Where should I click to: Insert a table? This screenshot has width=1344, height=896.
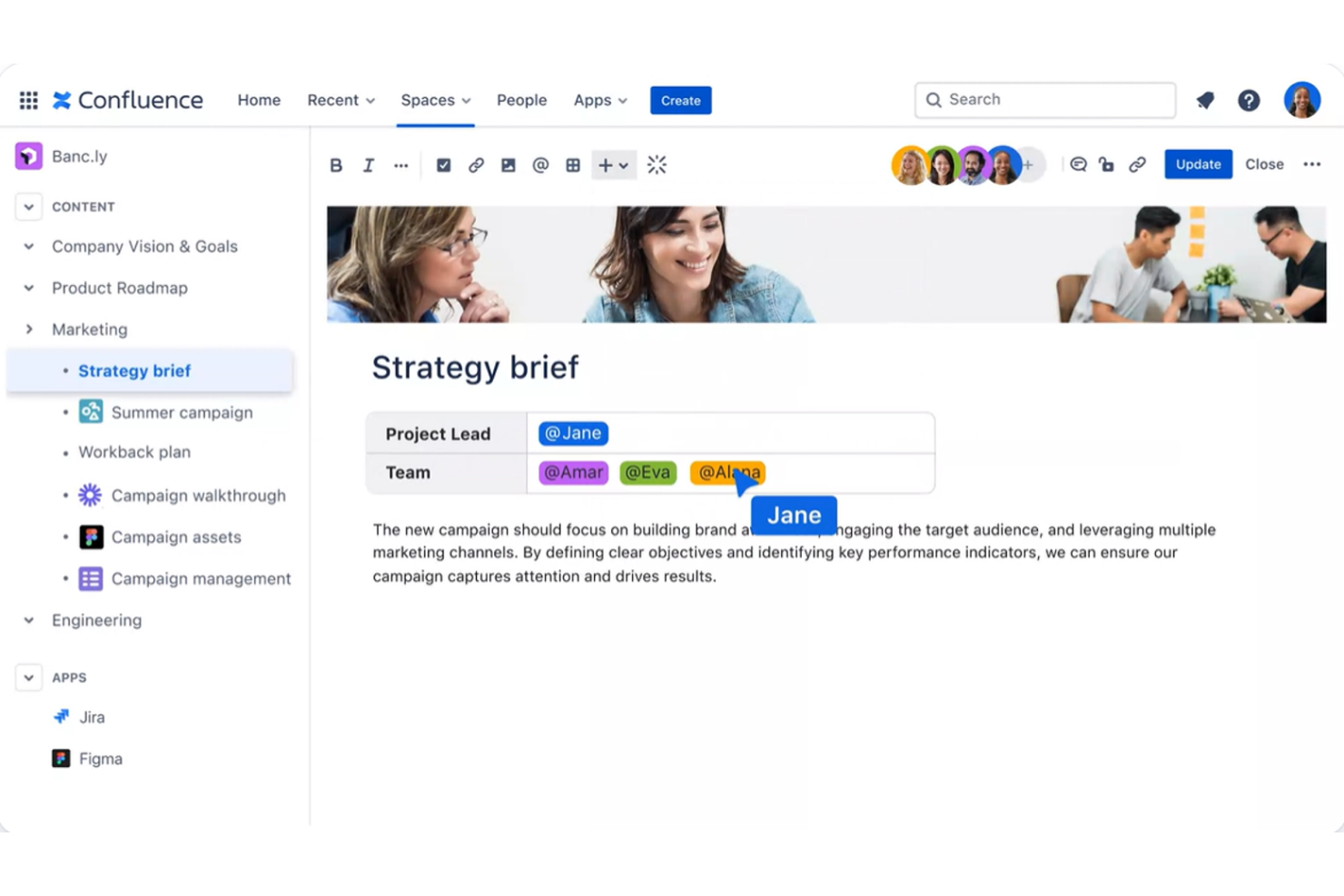pyautogui.click(x=573, y=165)
